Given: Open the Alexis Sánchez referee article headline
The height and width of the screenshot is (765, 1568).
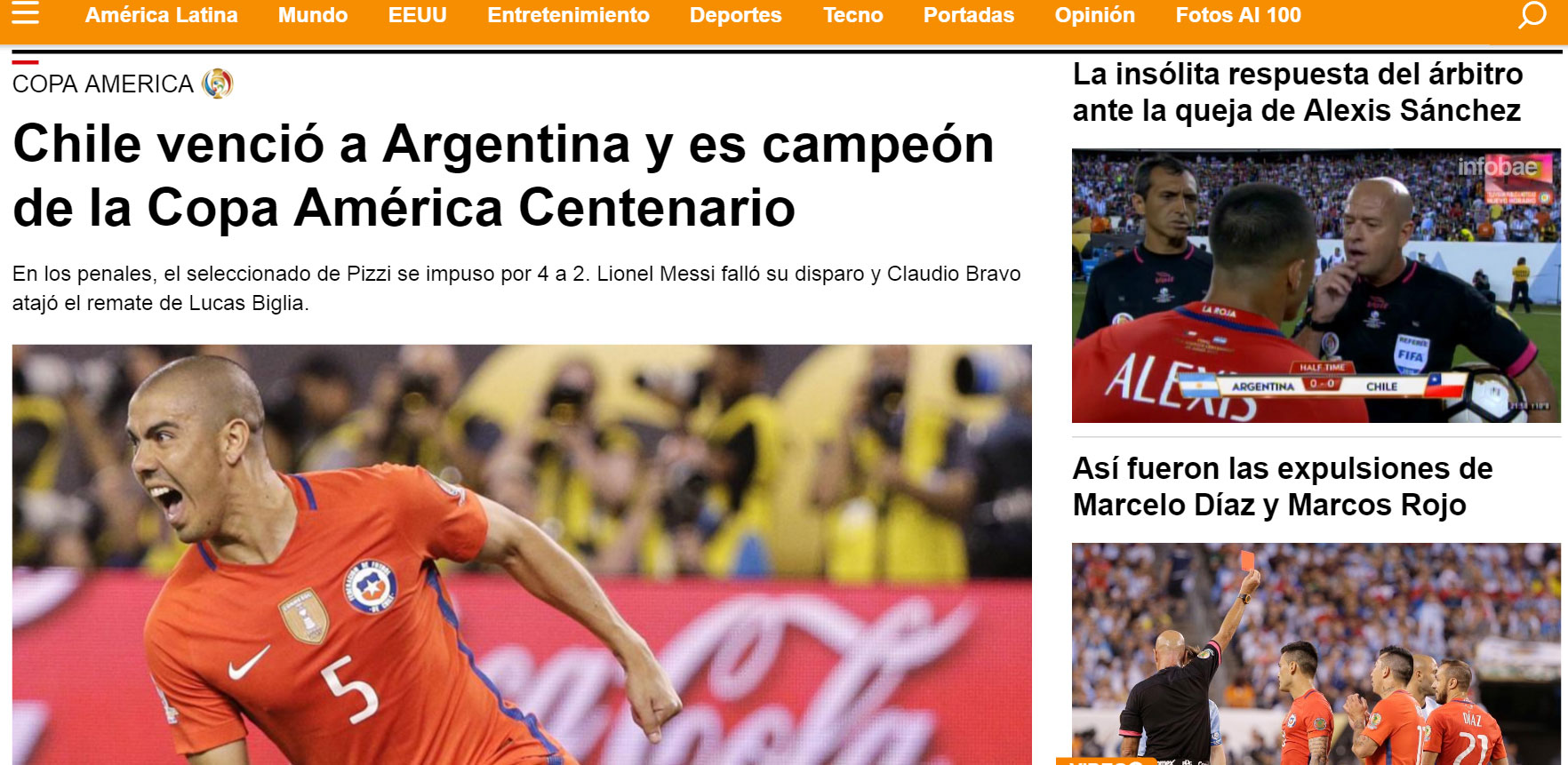Looking at the screenshot, I should (x=1297, y=92).
